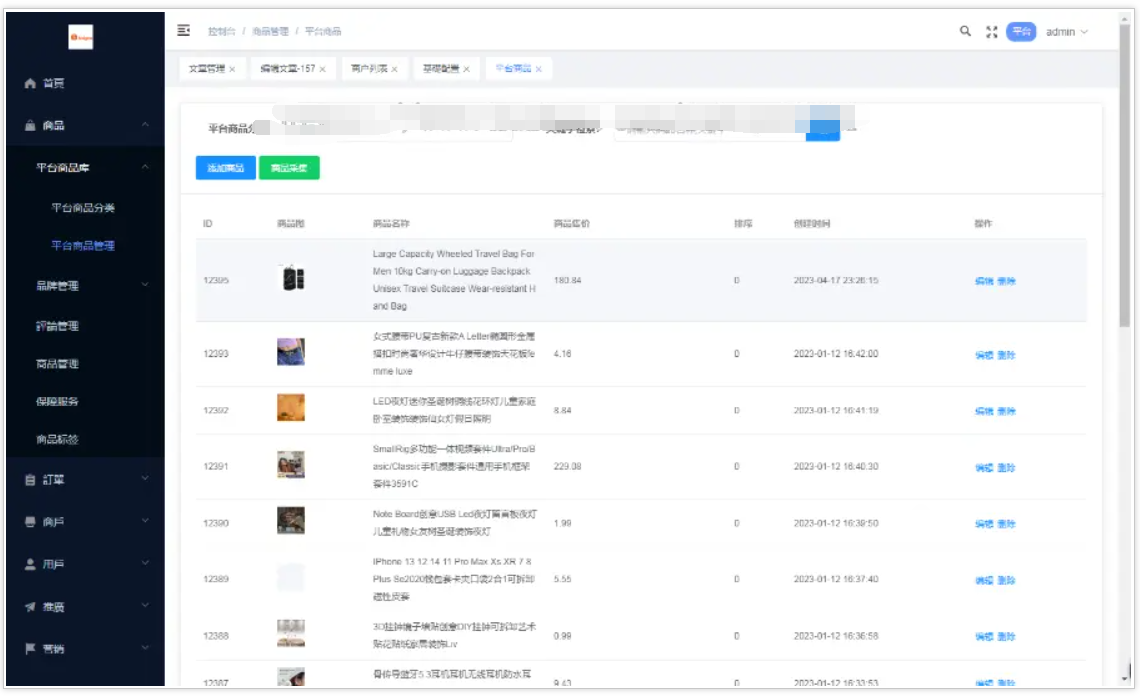Open the admin user dropdown

tap(1066, 32)
